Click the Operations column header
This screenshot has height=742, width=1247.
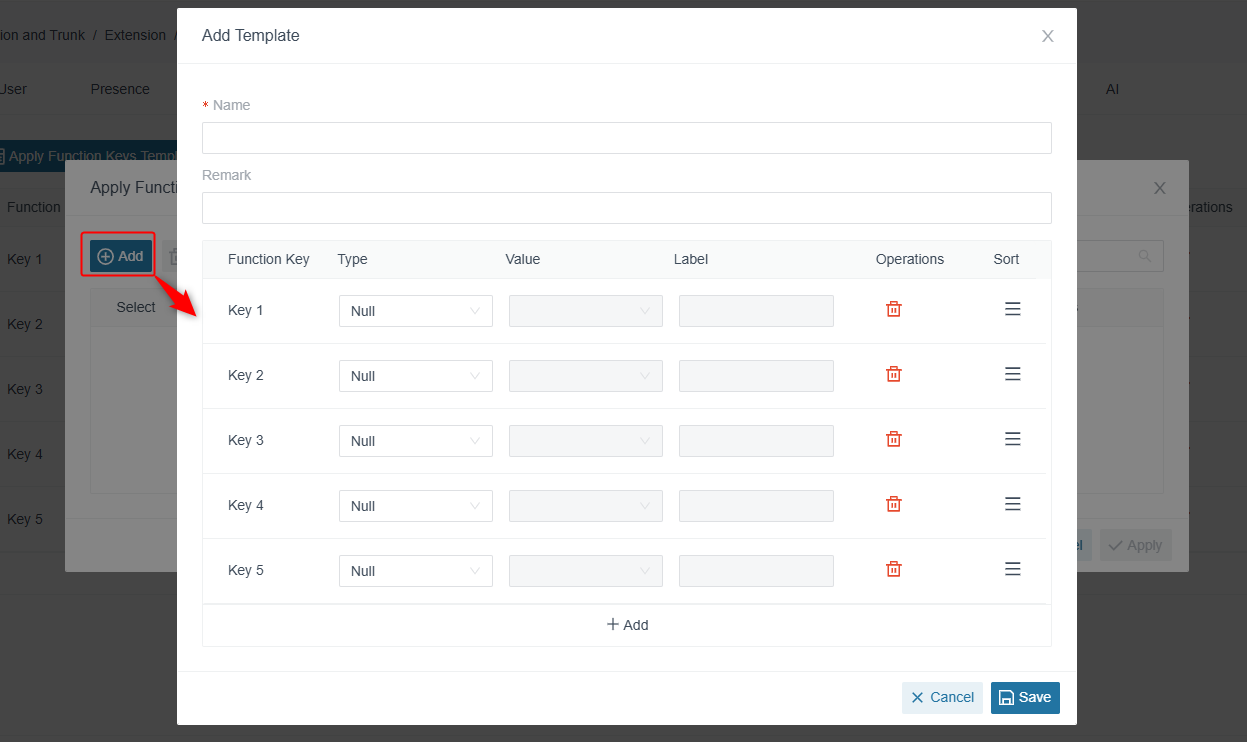click(x=910, y=259)
